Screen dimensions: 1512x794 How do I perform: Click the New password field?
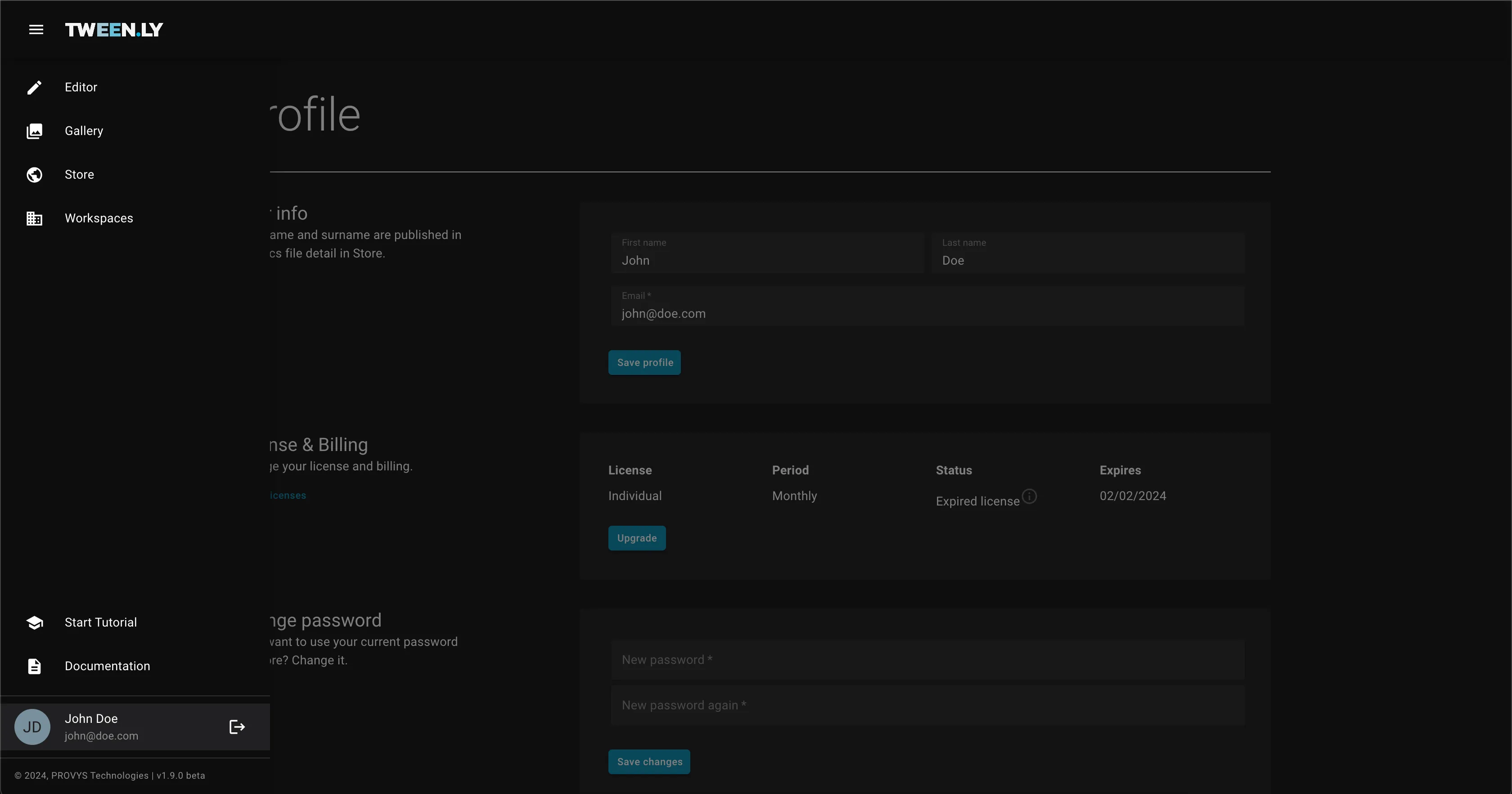coord(927,660)
